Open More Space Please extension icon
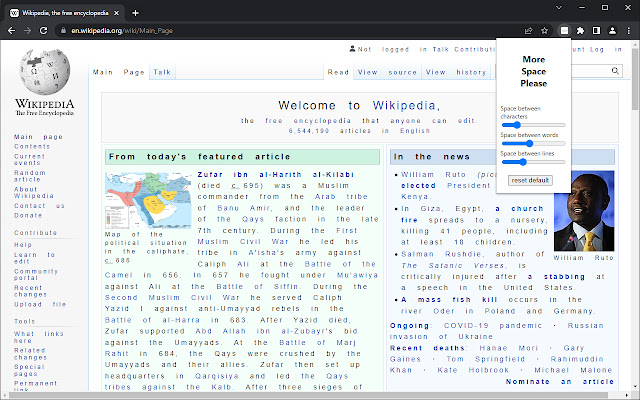This screenshot has height=400, width=640. click(564, 31)
